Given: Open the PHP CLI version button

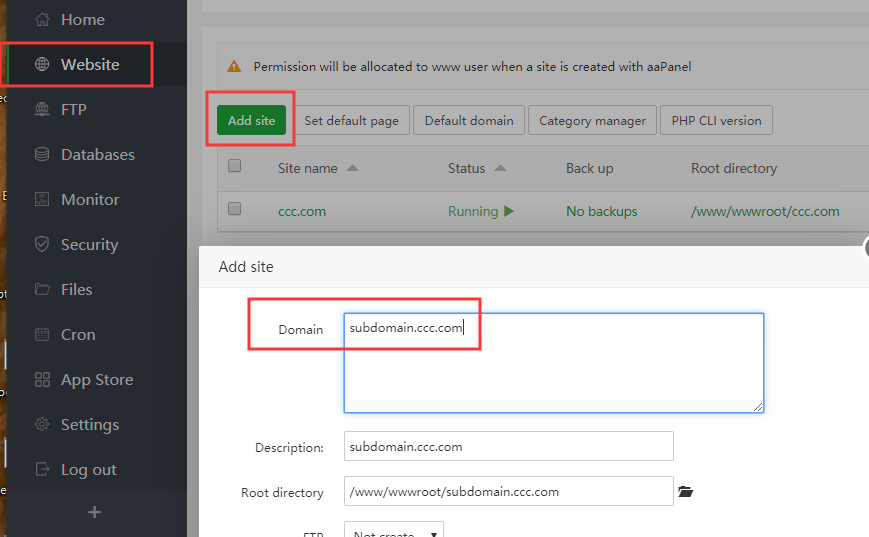Looking at the screenshot, I should click(716, 121).
